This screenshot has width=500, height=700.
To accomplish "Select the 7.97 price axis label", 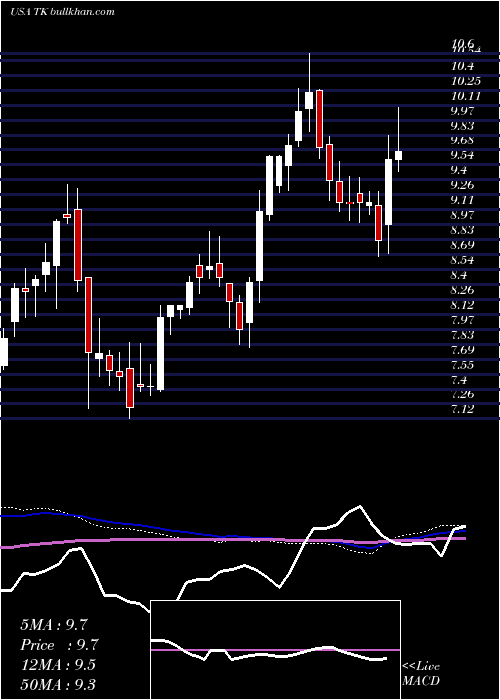I will 462,320.
